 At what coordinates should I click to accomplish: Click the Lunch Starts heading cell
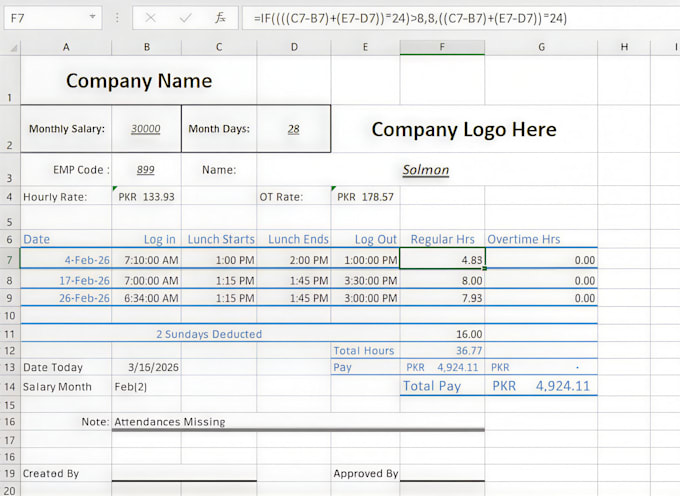[219, 239]
